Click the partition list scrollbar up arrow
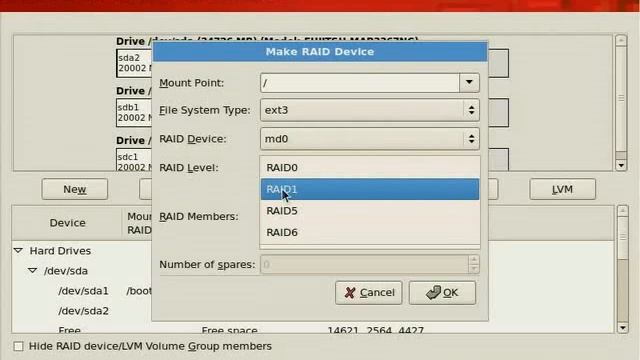 [622, 211]
